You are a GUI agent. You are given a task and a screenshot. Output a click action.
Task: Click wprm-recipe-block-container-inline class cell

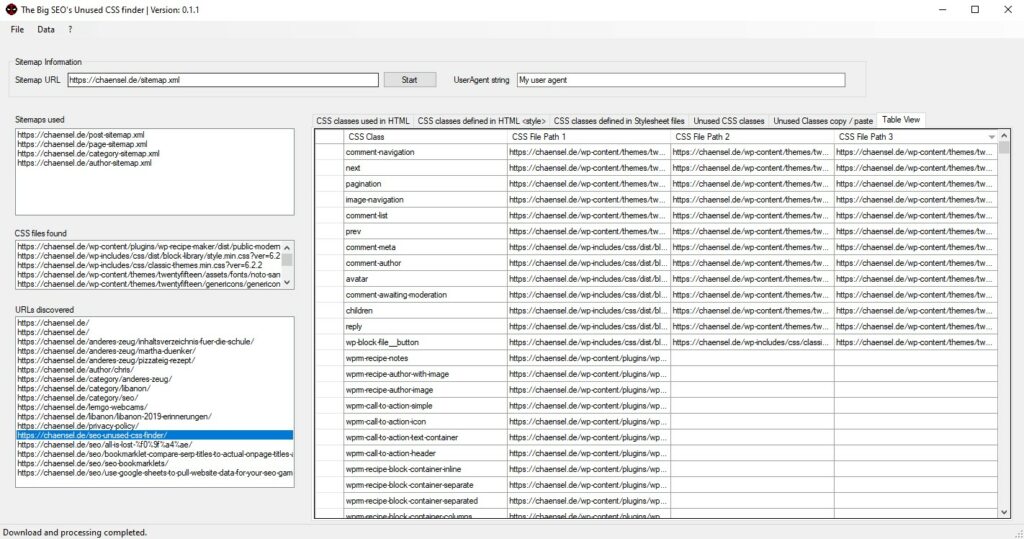point(425,469)
